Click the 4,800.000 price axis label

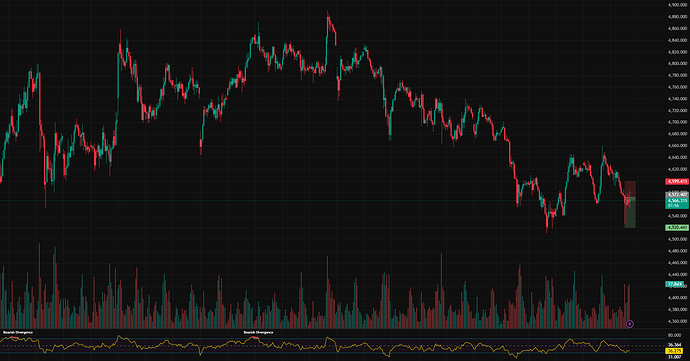coord(677,63)
